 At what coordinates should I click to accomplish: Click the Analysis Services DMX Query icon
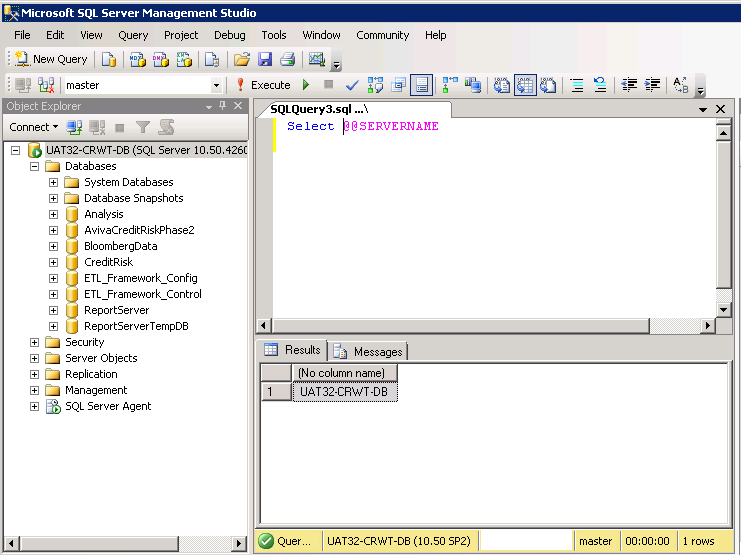(x=161, y=60)
